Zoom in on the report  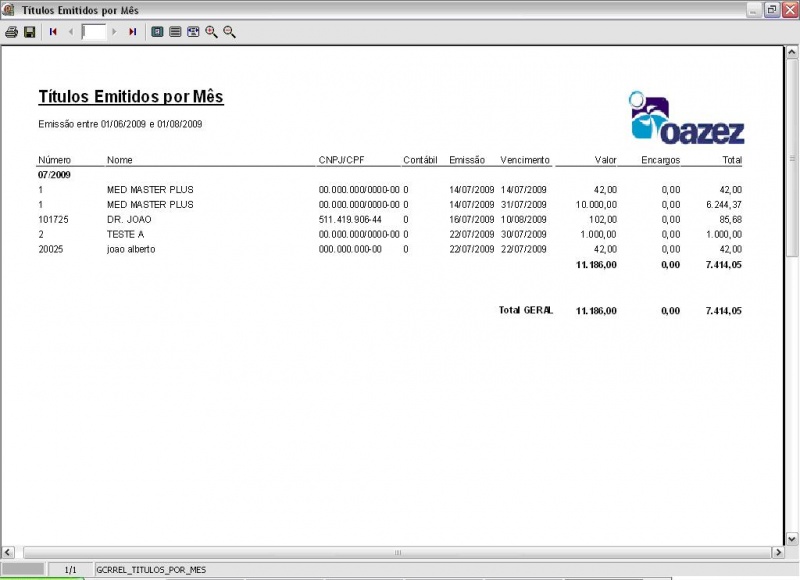pyautogui.click(x=211, y=32)
